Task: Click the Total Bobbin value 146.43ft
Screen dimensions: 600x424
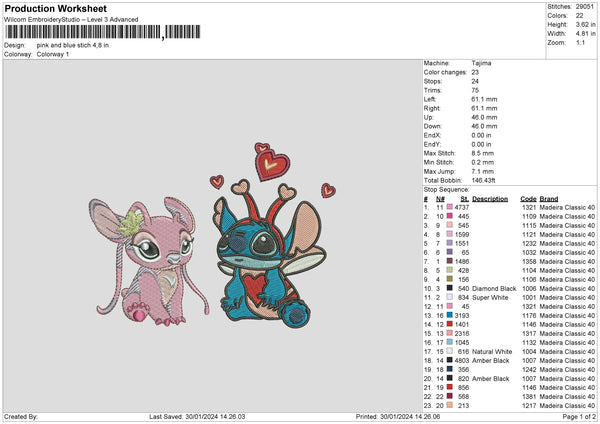Action: pos(483,180)
